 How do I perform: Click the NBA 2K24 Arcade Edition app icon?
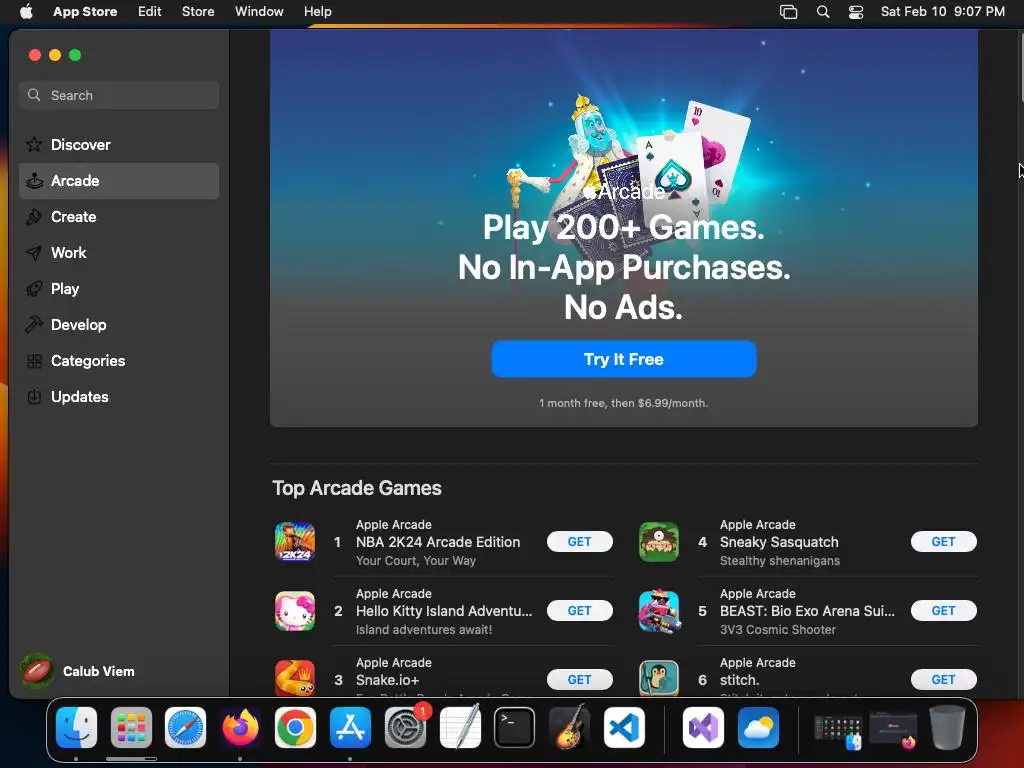(x=295, y=542)
